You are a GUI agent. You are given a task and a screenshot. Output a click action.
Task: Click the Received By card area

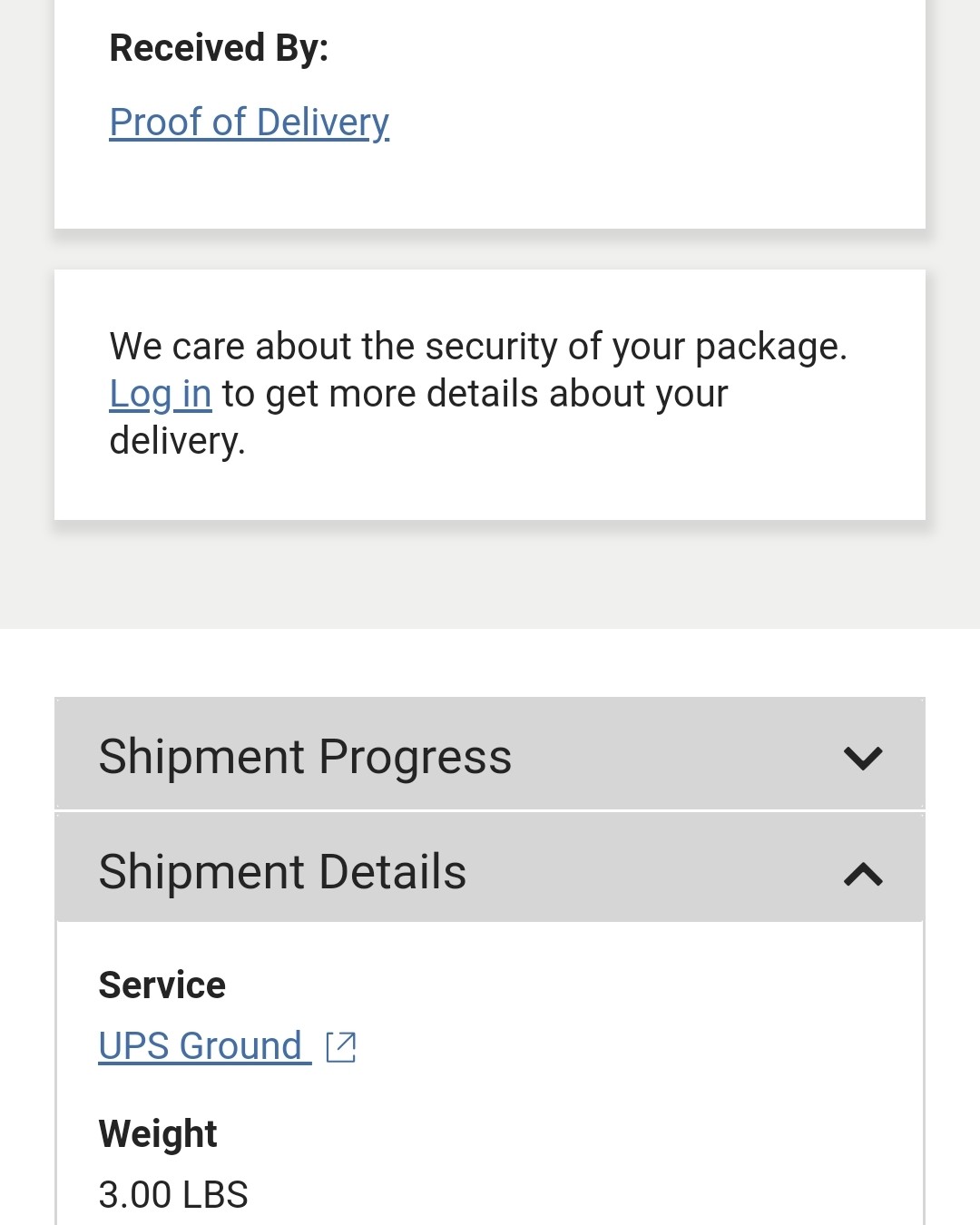point(490,113)
